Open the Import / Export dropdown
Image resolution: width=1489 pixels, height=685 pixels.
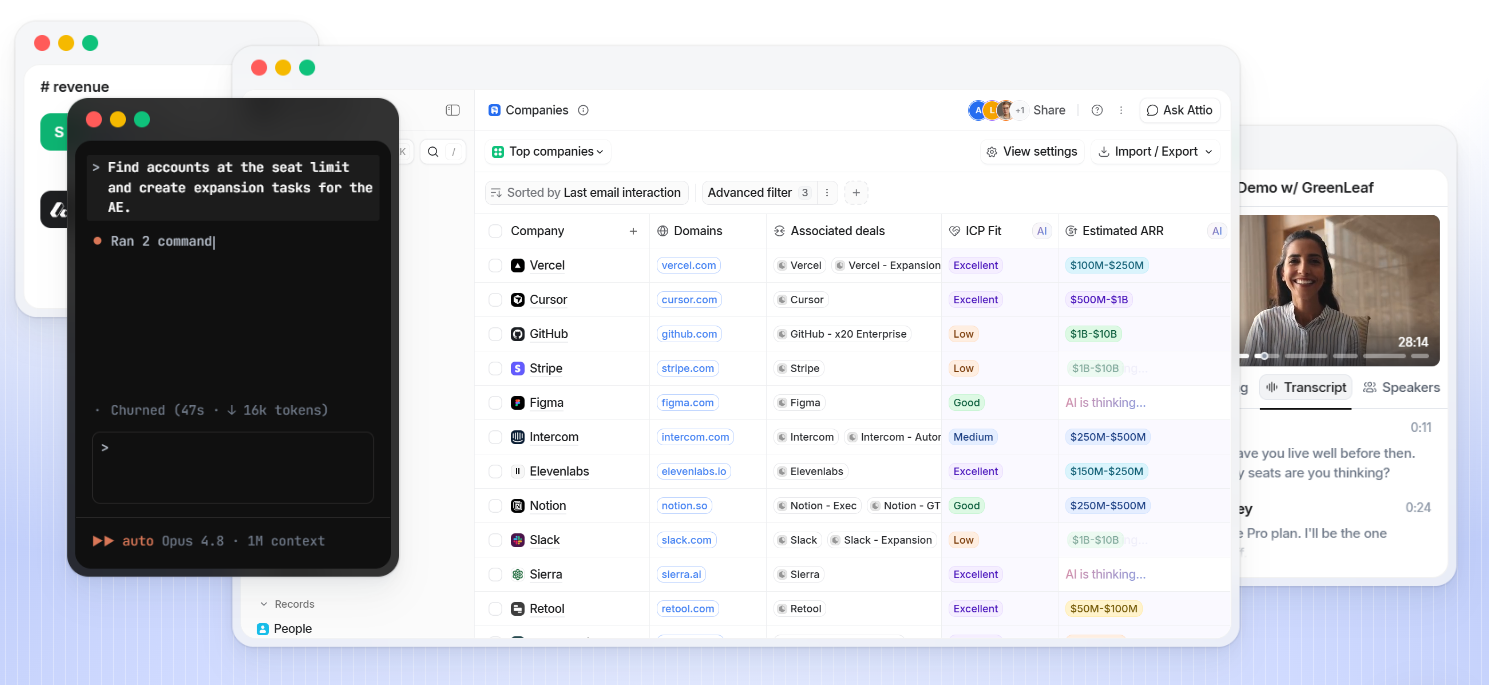tap(1155, 152)
